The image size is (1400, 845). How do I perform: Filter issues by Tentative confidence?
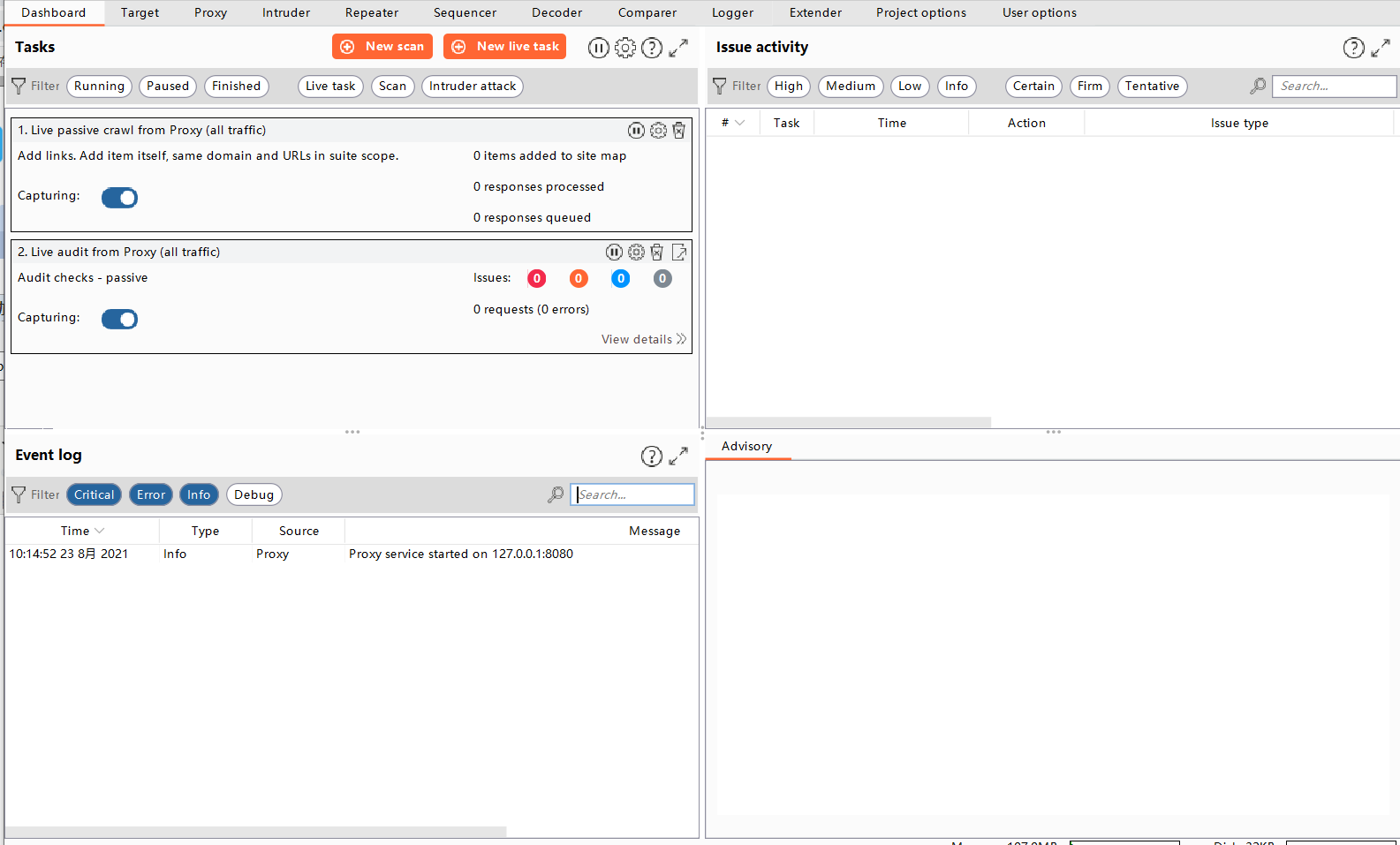pyautogui.click(x=1153, y=87)
